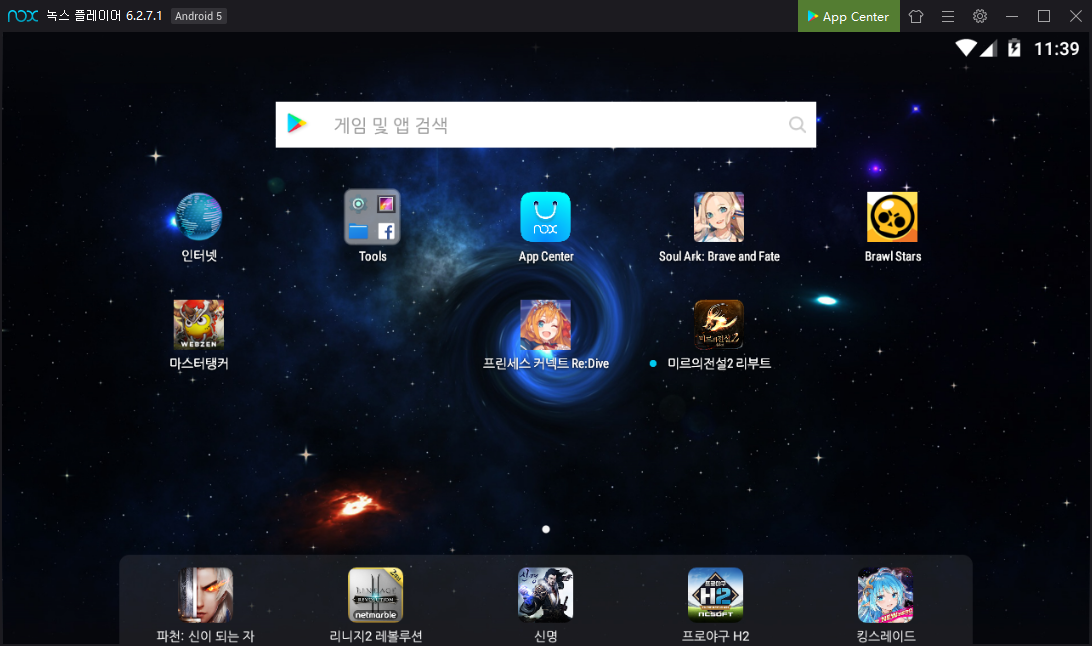Click the Nox logo in title bar

23,15
